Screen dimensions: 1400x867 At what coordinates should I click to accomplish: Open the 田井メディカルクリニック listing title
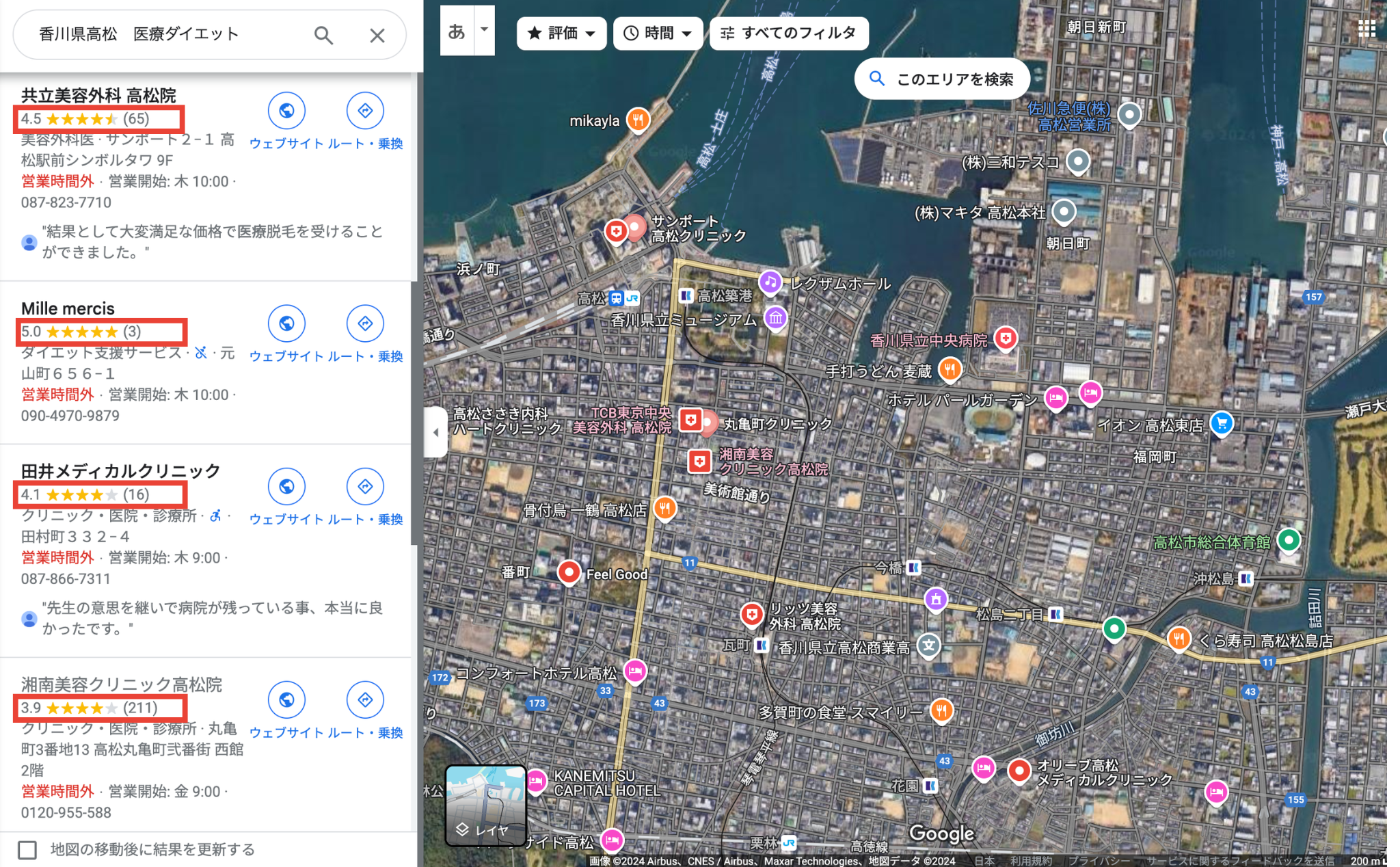pos(120,470)
